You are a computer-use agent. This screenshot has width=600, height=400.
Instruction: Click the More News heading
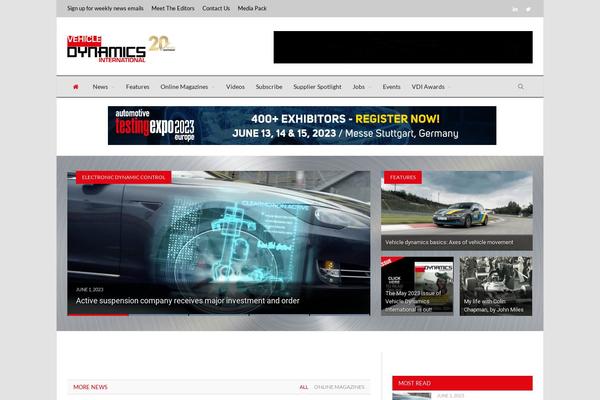(x=90, y=387)
